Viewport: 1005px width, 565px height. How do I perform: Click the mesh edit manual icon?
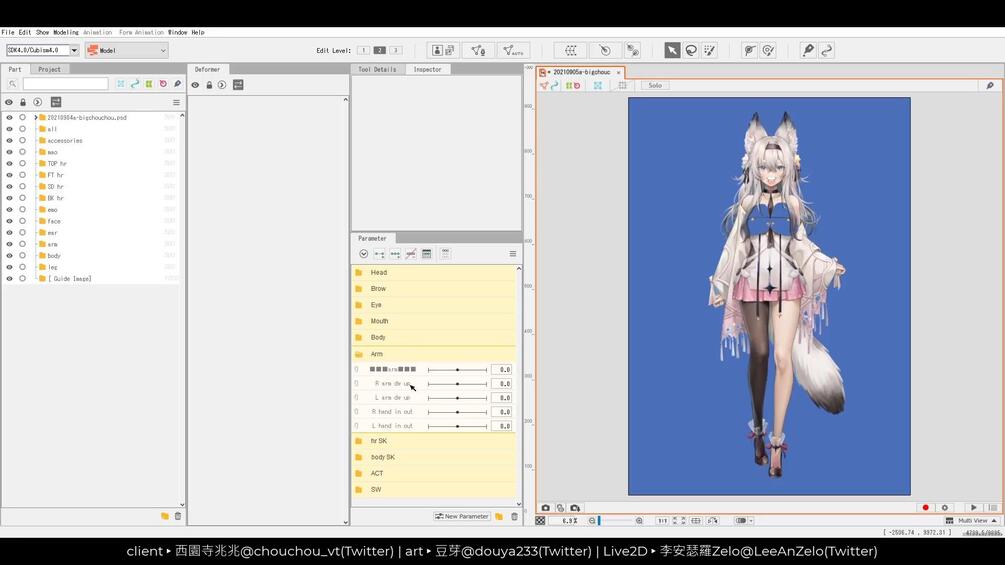pyautogui.click(x=478, y=50)
